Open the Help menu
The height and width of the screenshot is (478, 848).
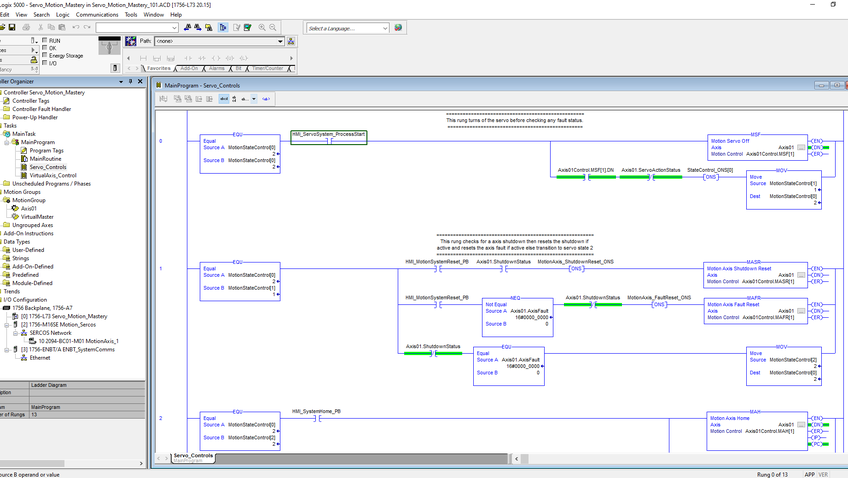click(x=176, y=15)
